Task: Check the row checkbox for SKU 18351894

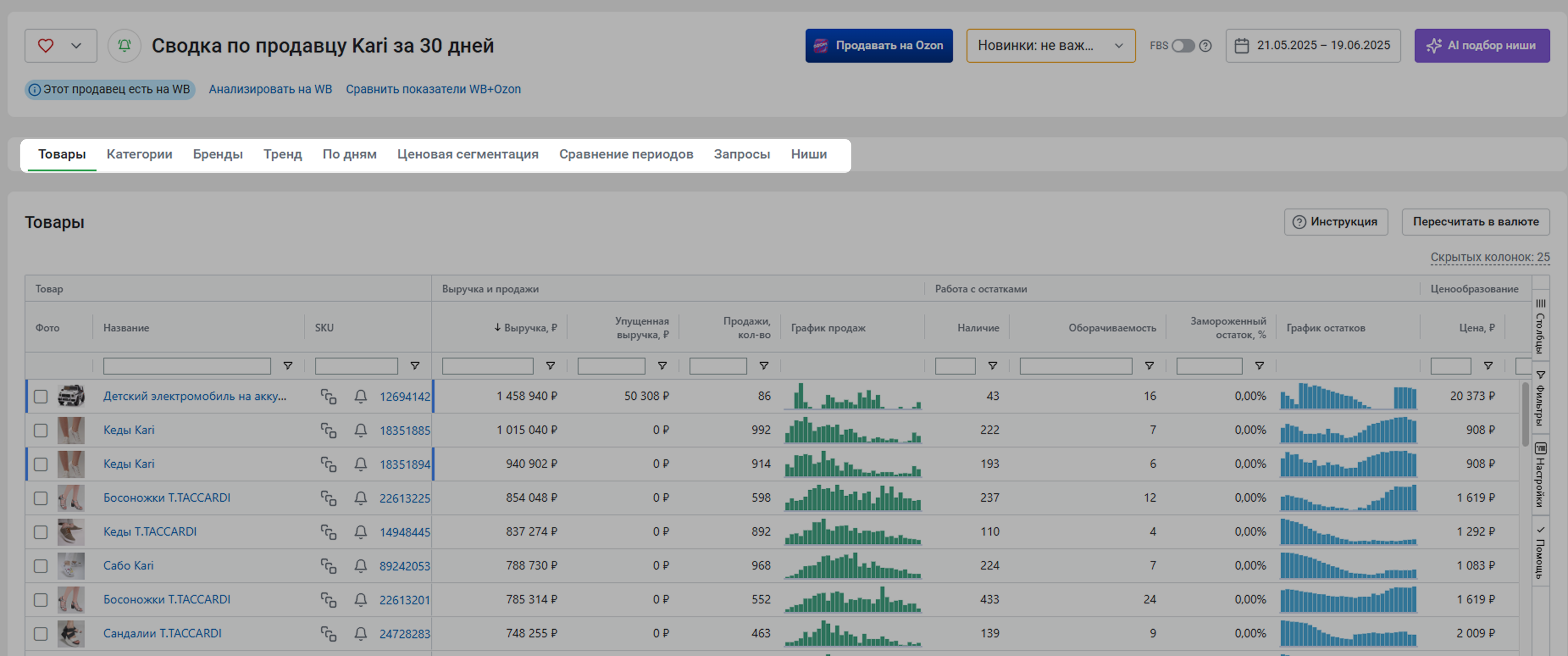Action: tap(41, 464)
